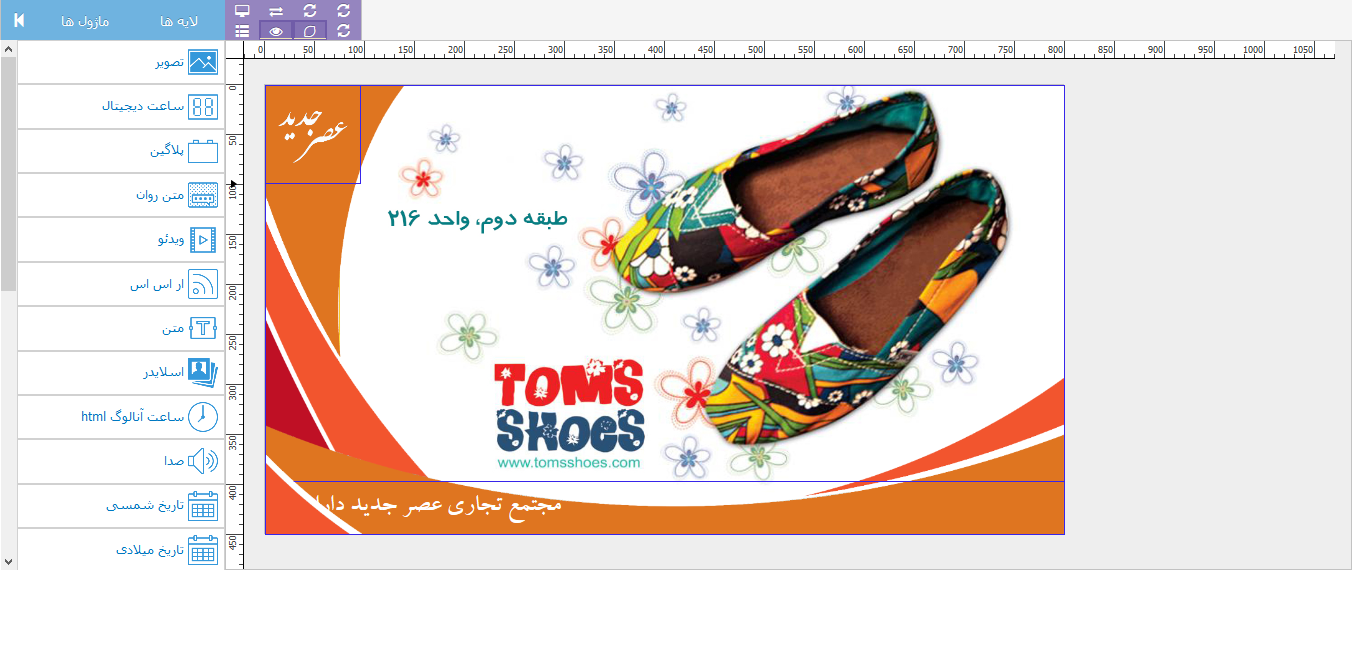Viewport: 1366px width, 669px height.
Task: Toggle the eye visibility button in the toolbar
Action: pos(276,31)
